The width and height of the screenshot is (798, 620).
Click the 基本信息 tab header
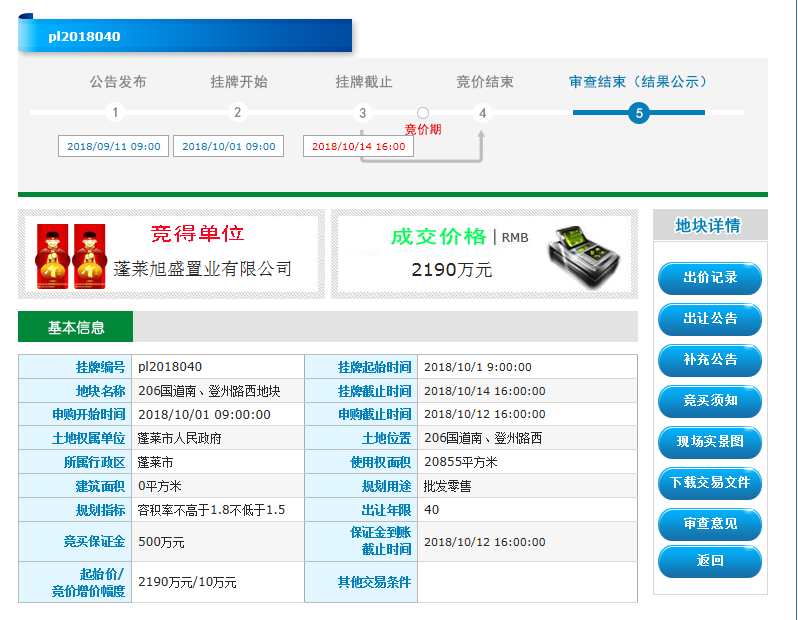(x=76, y=327)
